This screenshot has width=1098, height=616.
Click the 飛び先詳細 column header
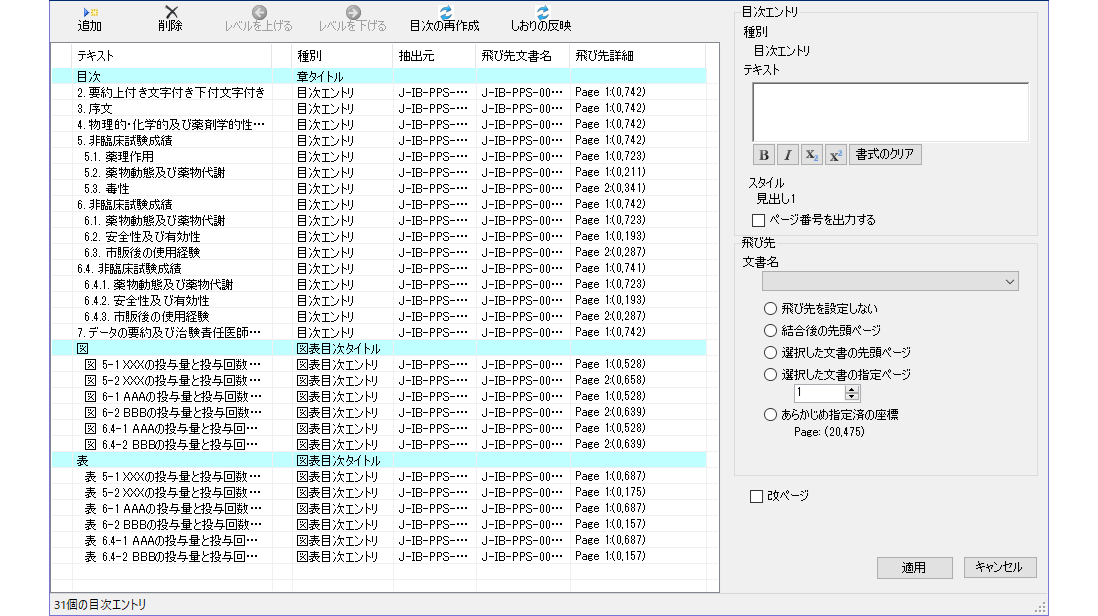(x=604, y=56)
